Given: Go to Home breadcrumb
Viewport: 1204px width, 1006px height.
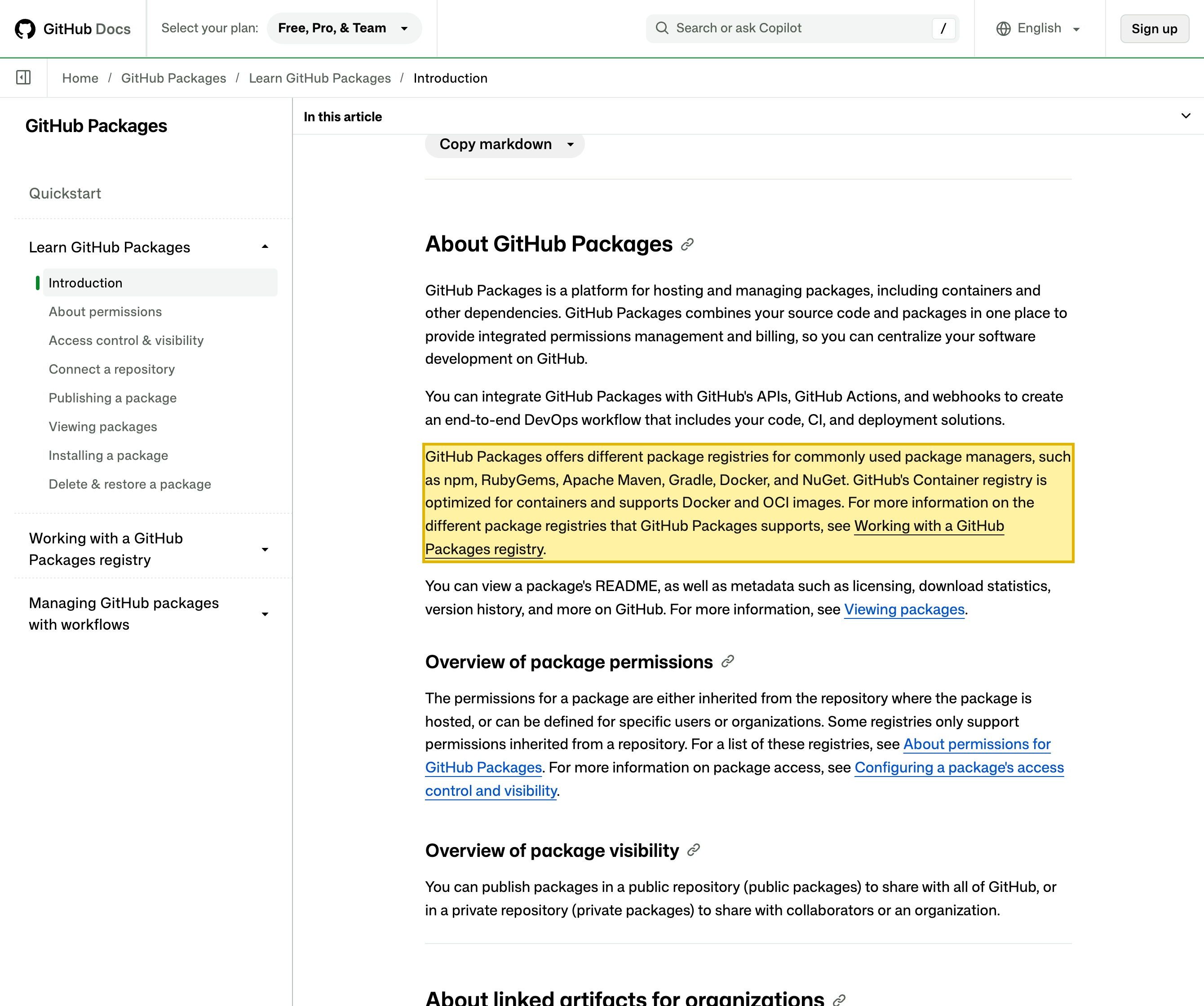Looking at the screenshot, I should click(80, 78).
